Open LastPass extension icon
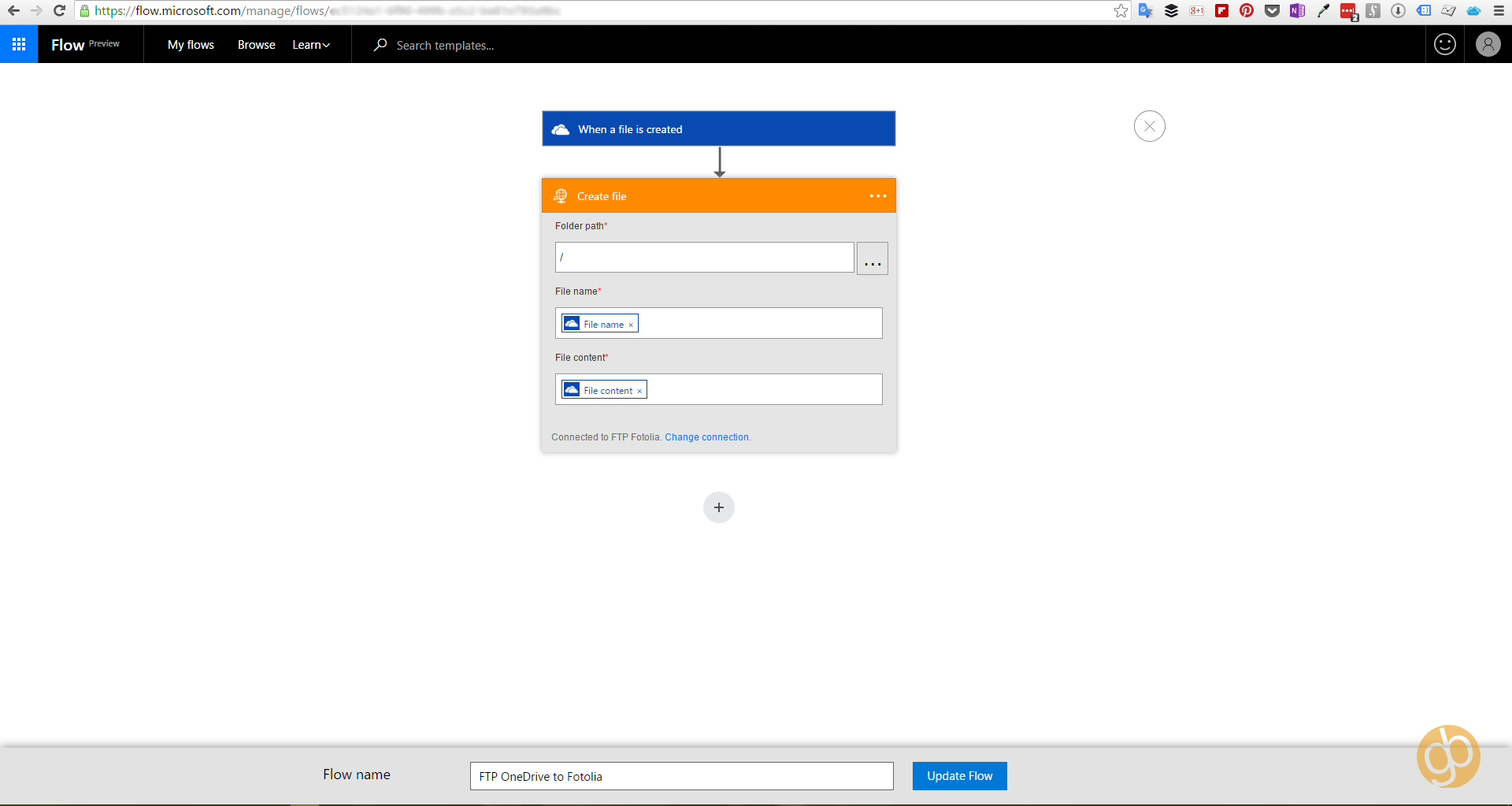The width and height of the screenshot is (1512, 806). click(x=1348, y=12)
